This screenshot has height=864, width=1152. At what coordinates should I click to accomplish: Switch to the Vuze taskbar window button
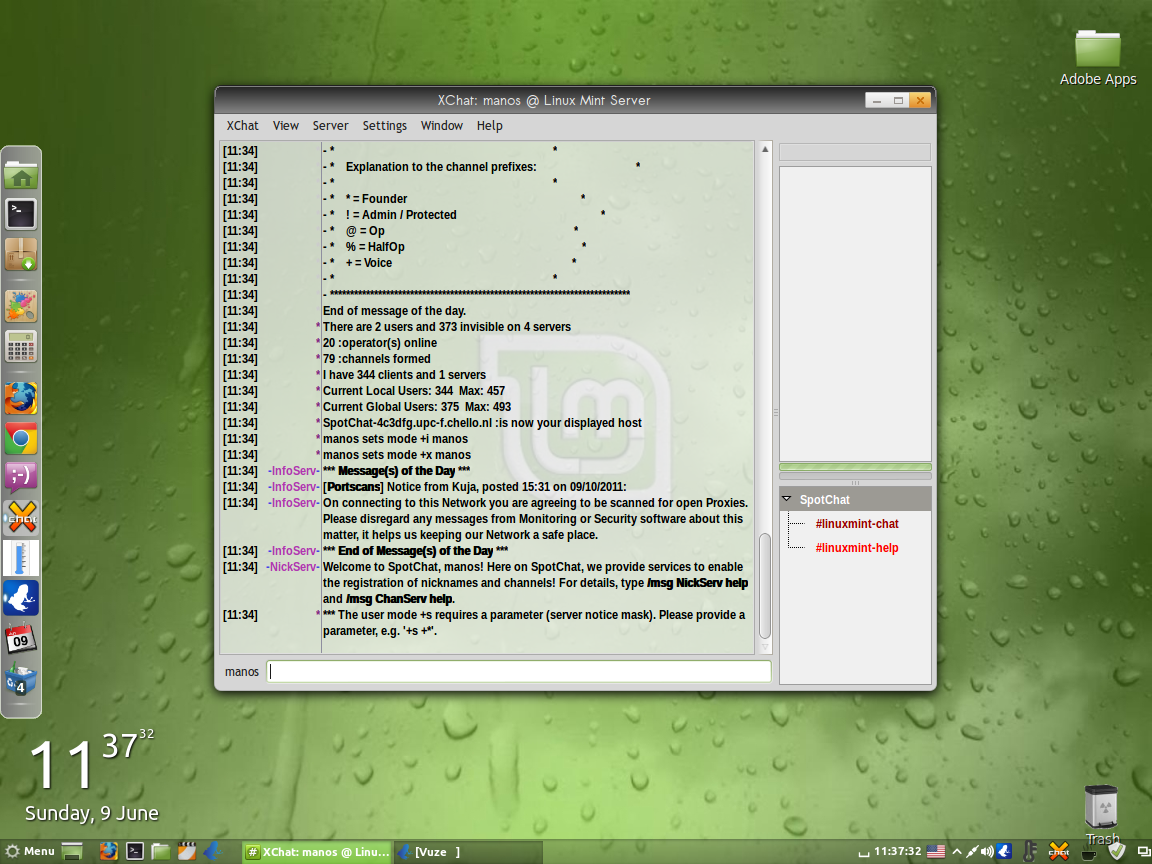[x=468, y=852]
